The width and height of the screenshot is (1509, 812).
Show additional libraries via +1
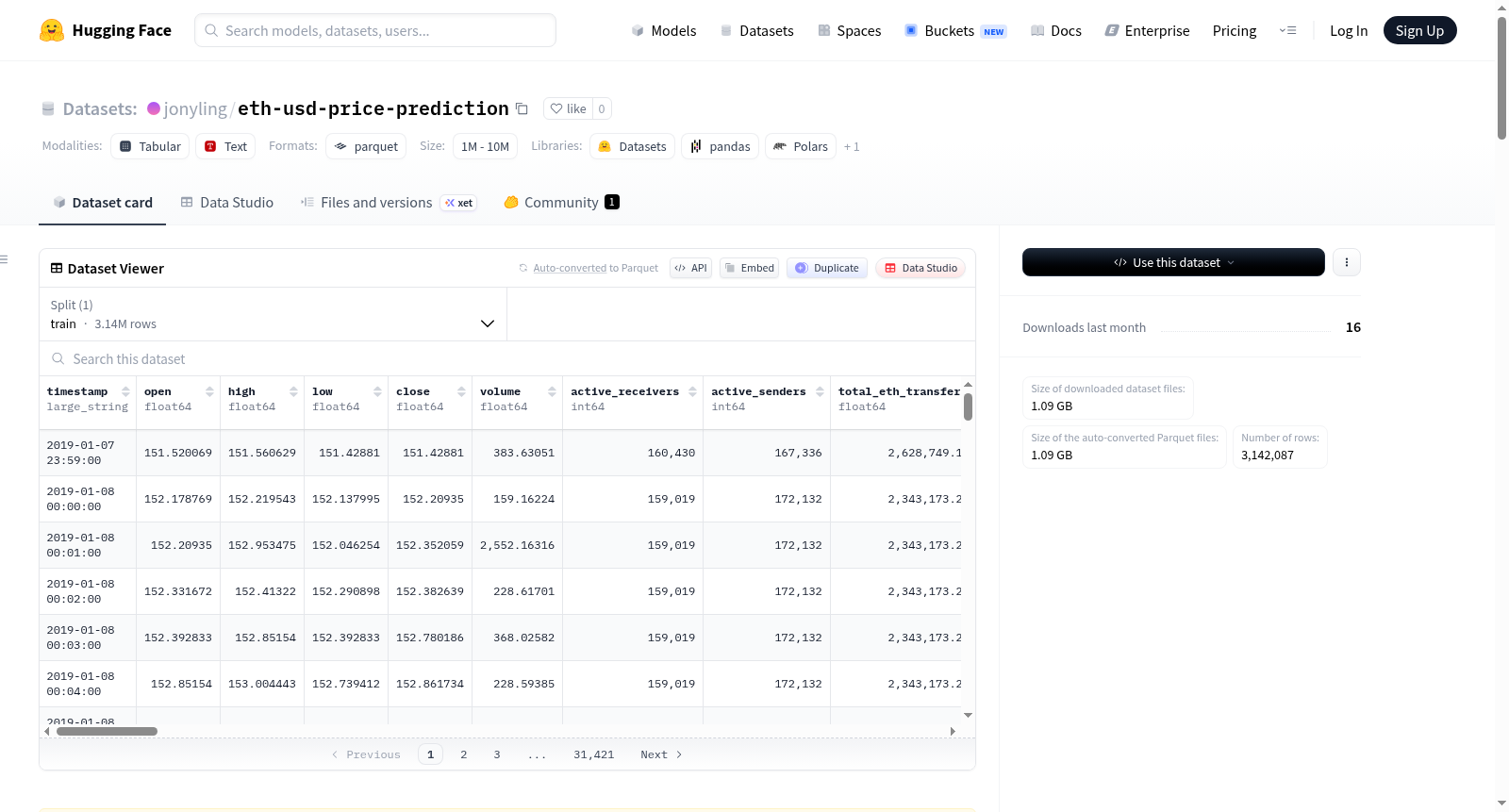click(852, 146)
